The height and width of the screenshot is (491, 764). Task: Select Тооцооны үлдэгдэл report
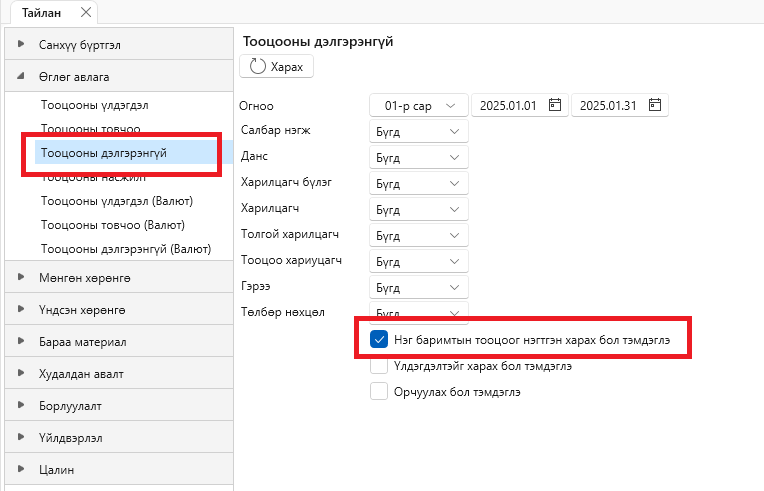click(95, 105)
